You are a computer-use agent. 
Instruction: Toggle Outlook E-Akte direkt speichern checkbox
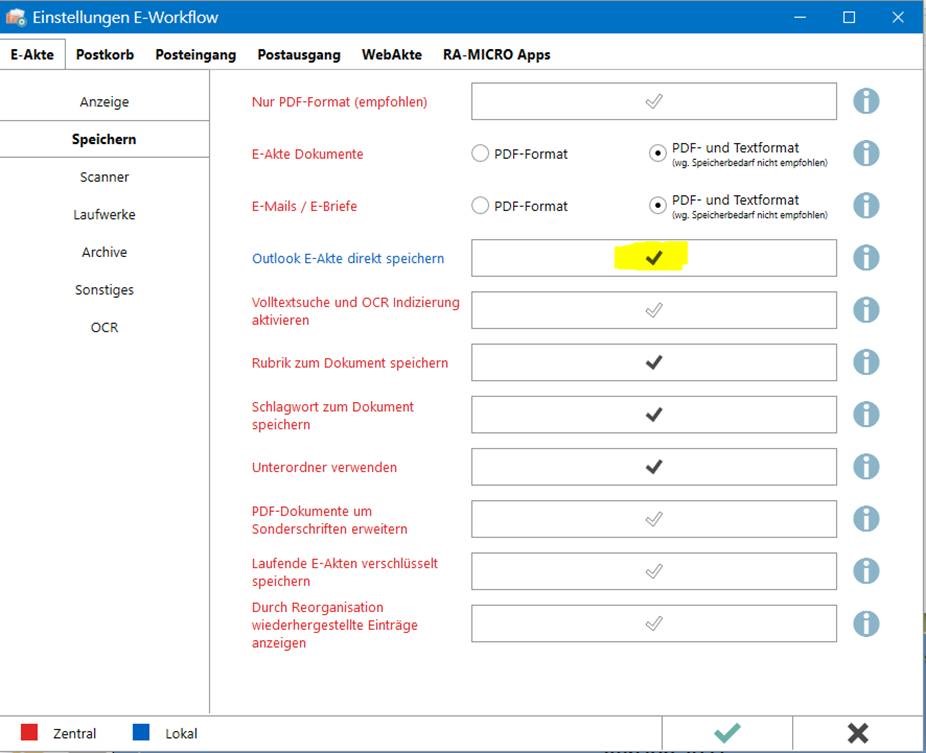[x=654, y=257]
